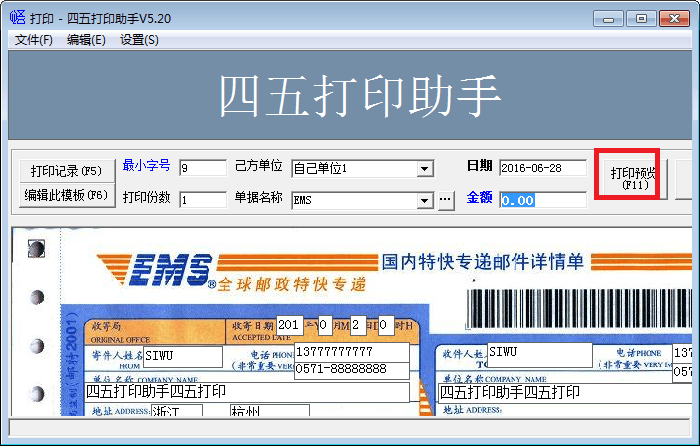Click the sender name field SIWU
Screen dimensions: 700x446
point(183,356)
